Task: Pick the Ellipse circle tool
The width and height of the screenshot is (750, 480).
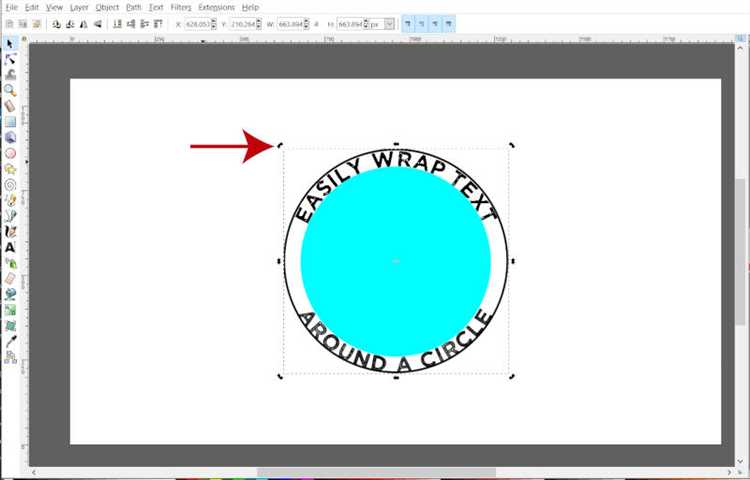Action: [x=10, y=153]
